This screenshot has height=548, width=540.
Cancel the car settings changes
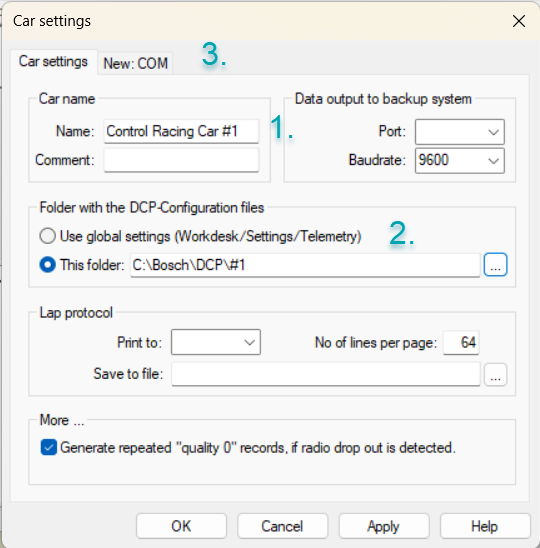click(282, 526)
